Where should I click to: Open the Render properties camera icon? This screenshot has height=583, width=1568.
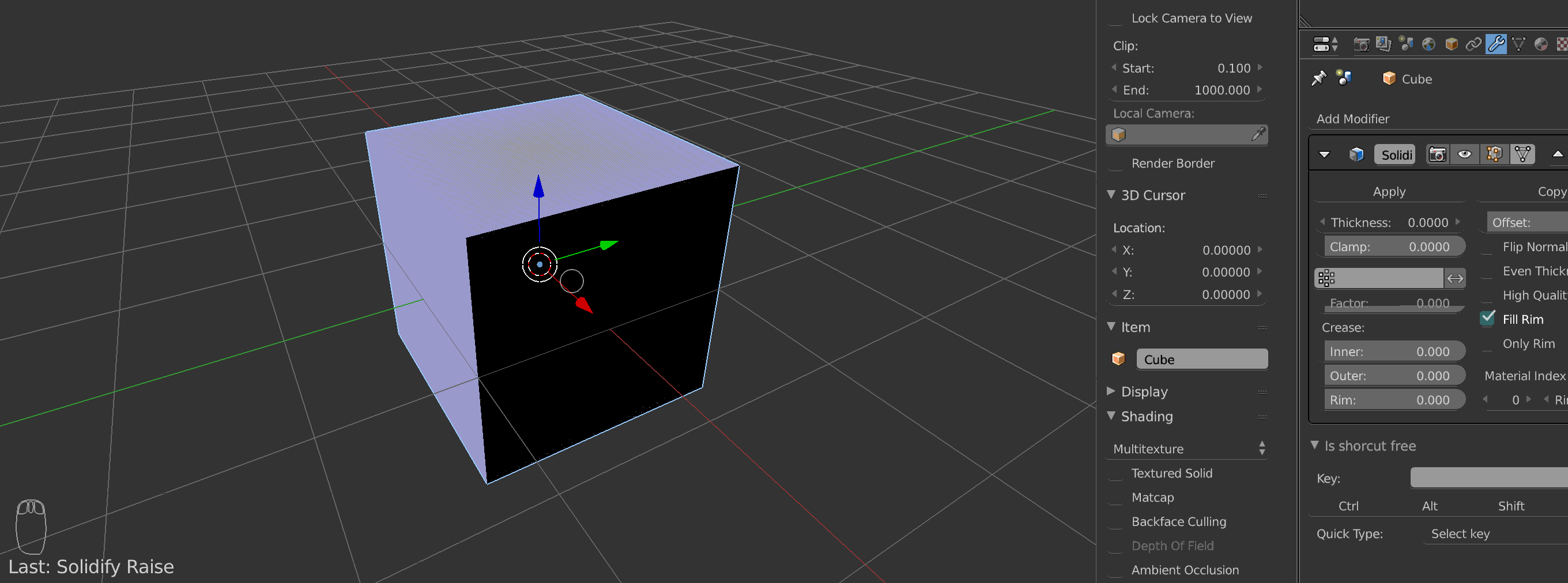pyautogui.click(x=1362, y=44)
